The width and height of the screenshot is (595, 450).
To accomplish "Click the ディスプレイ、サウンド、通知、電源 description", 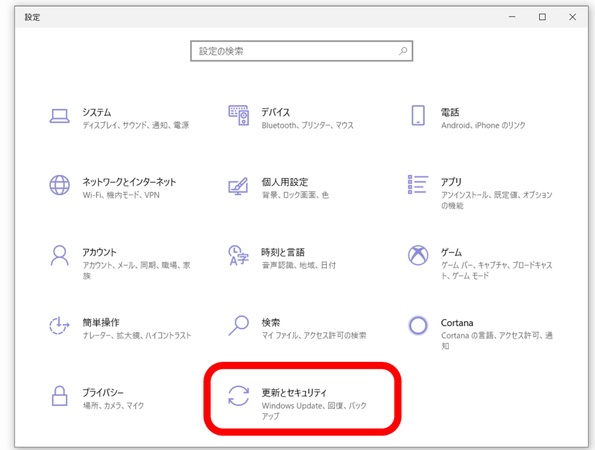I will click(136, 125).
